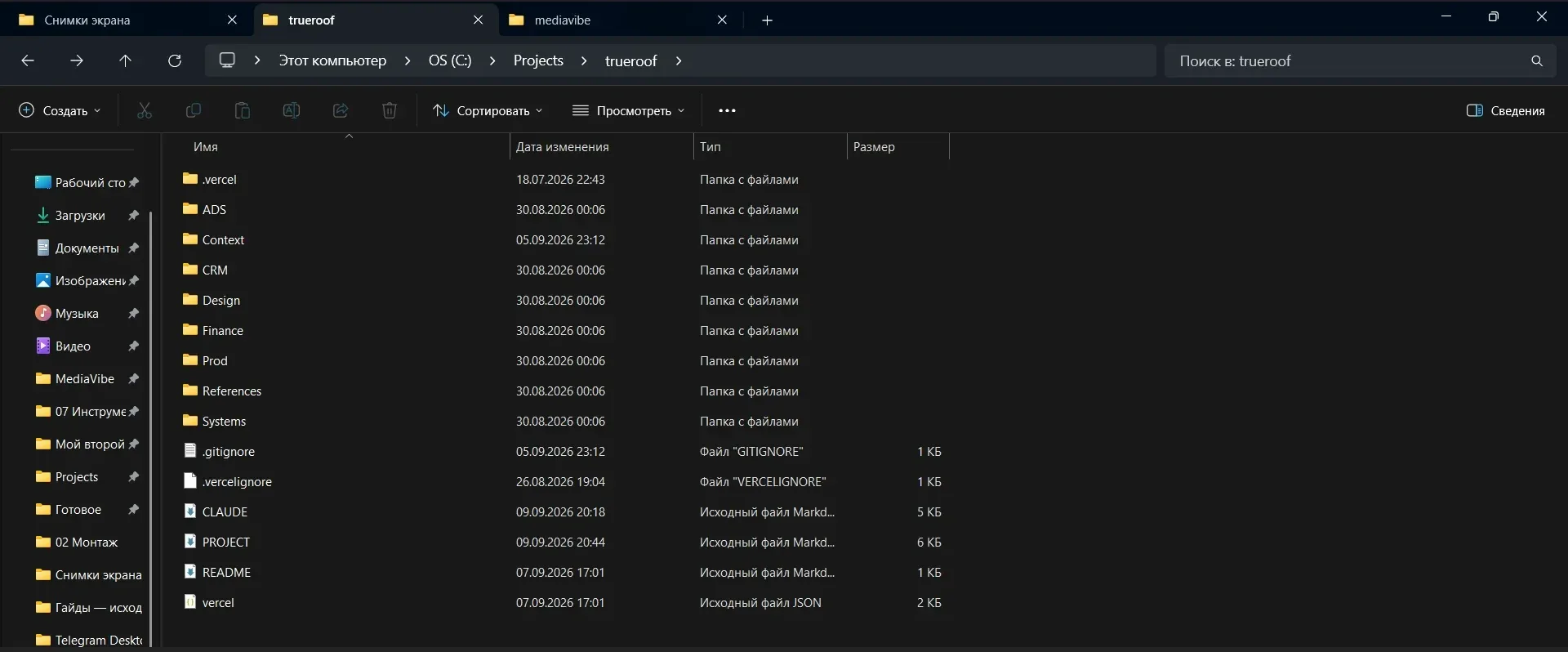Expand chevron after trueroof in address bar

[679, 60]
